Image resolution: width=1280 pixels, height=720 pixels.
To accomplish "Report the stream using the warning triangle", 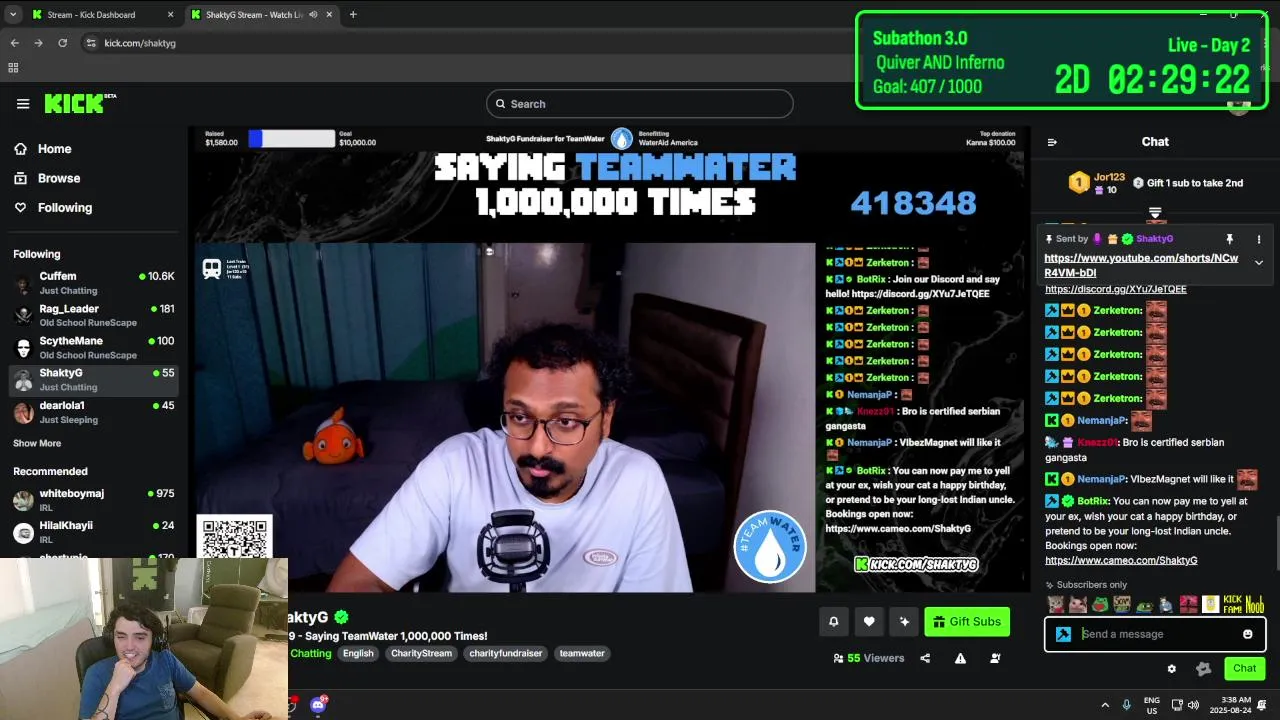I will [960, 658].
